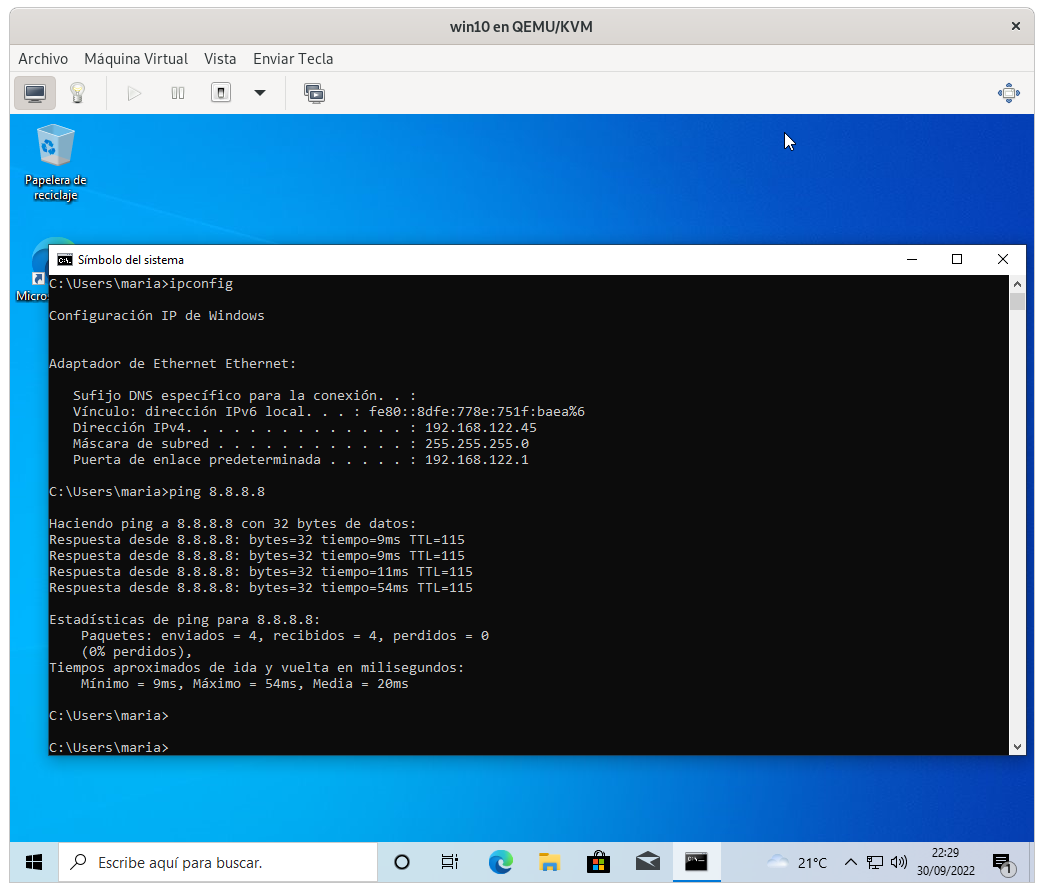Show hidden system tray icons
The image size is (1044, 892).
click(x=851, y=862)
